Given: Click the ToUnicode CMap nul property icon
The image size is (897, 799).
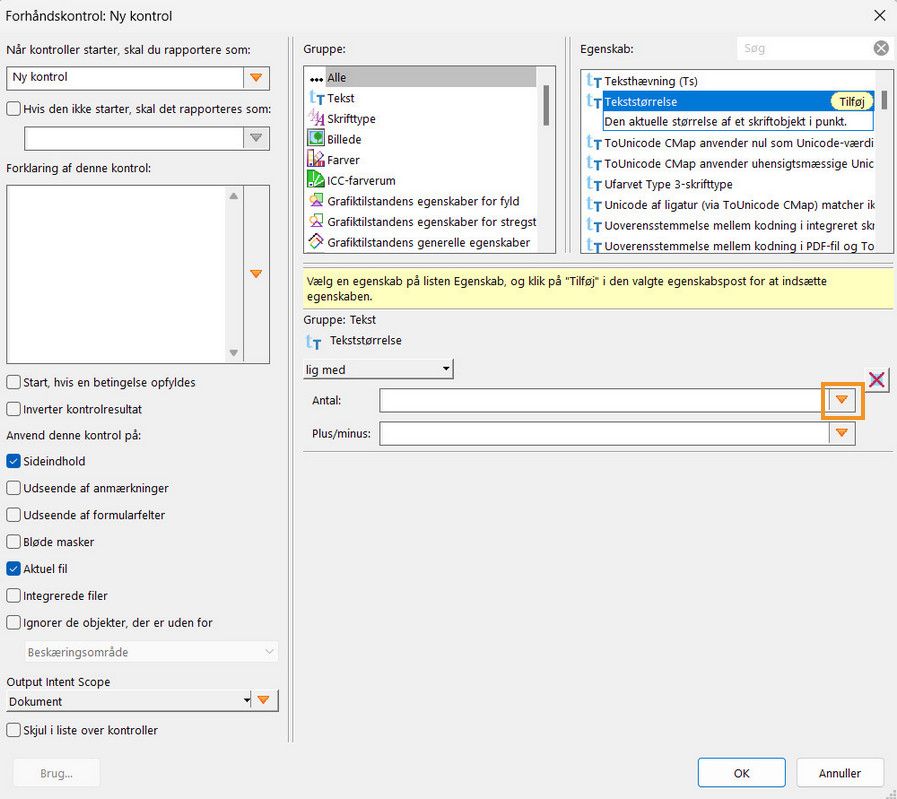Looking at the screenshot, I should click(594, 143).
